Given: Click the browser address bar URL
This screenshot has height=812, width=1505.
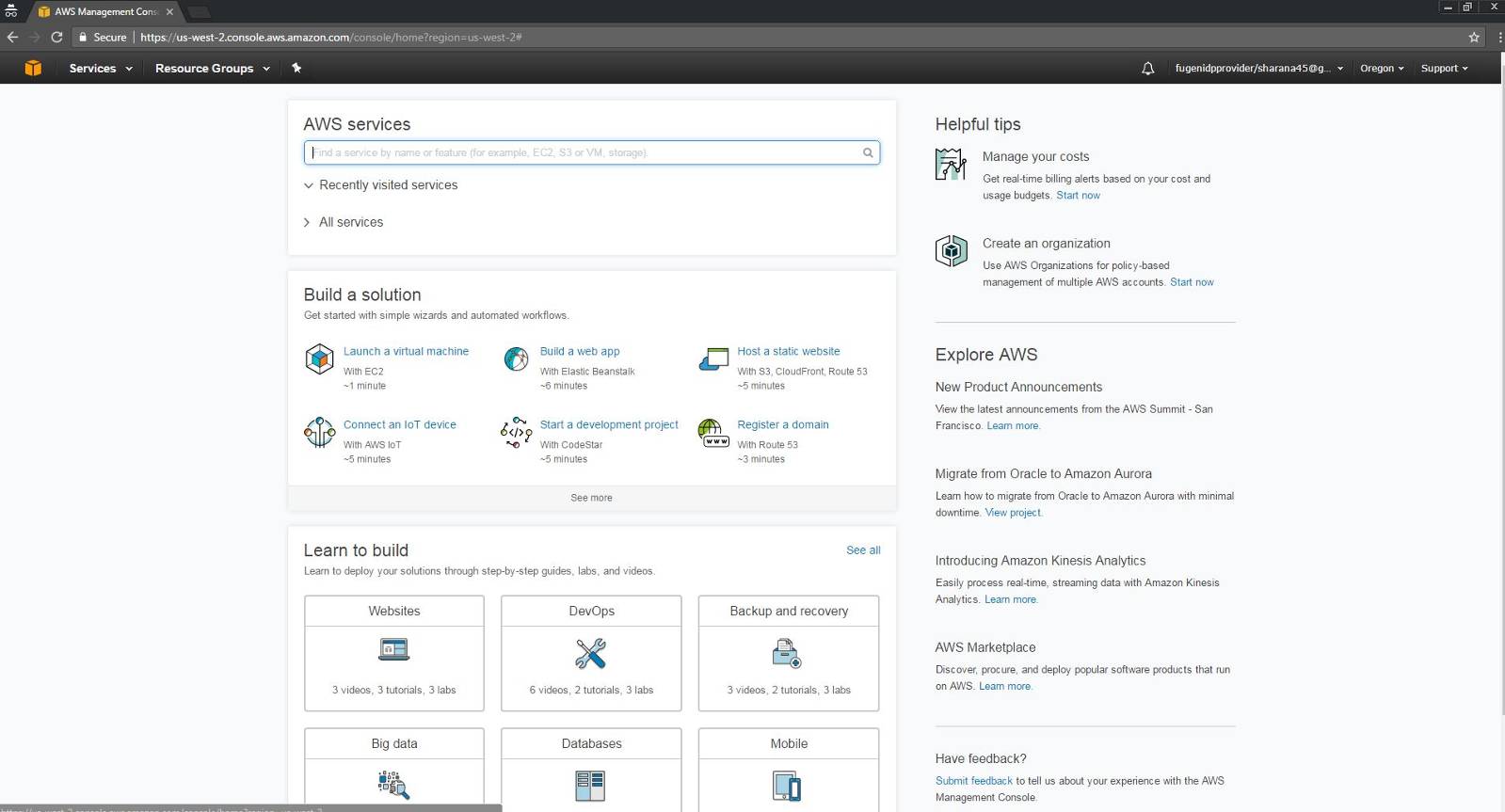Looking at the screenshot, I should (330, 38).
